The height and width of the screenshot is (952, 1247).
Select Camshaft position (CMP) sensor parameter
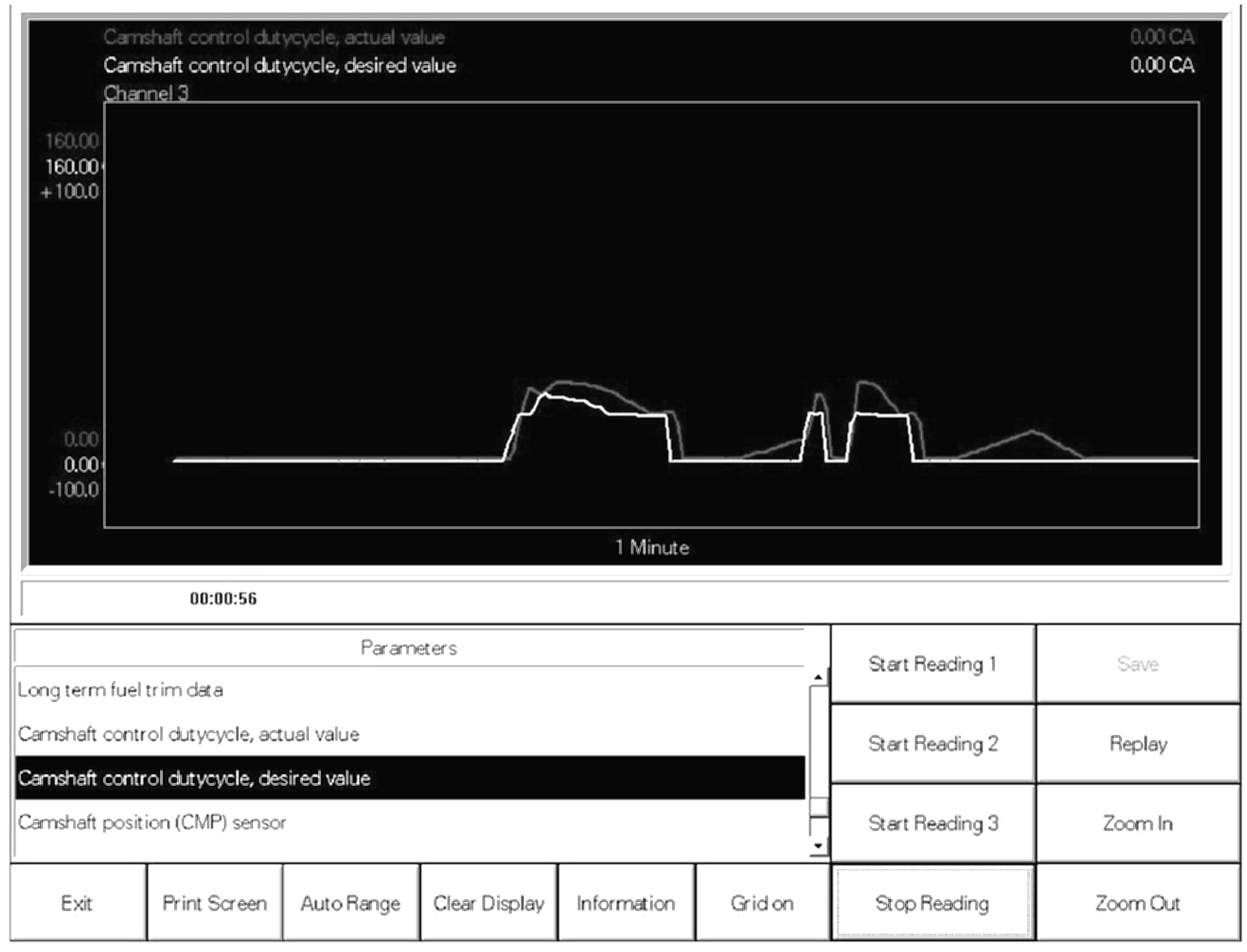(x=152, y=822)
